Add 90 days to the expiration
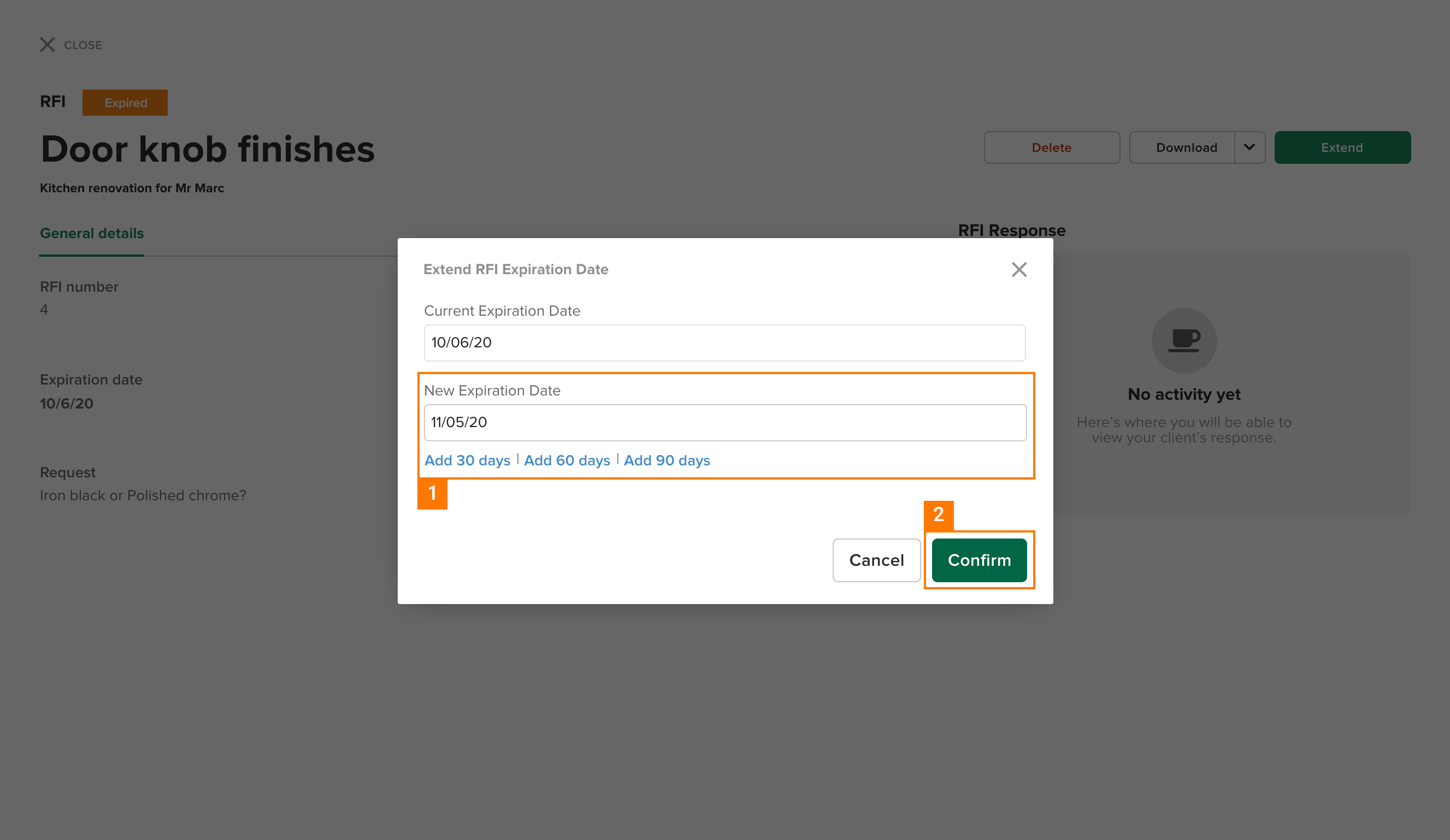This screenshot has width=1450, height=840. 667,460
